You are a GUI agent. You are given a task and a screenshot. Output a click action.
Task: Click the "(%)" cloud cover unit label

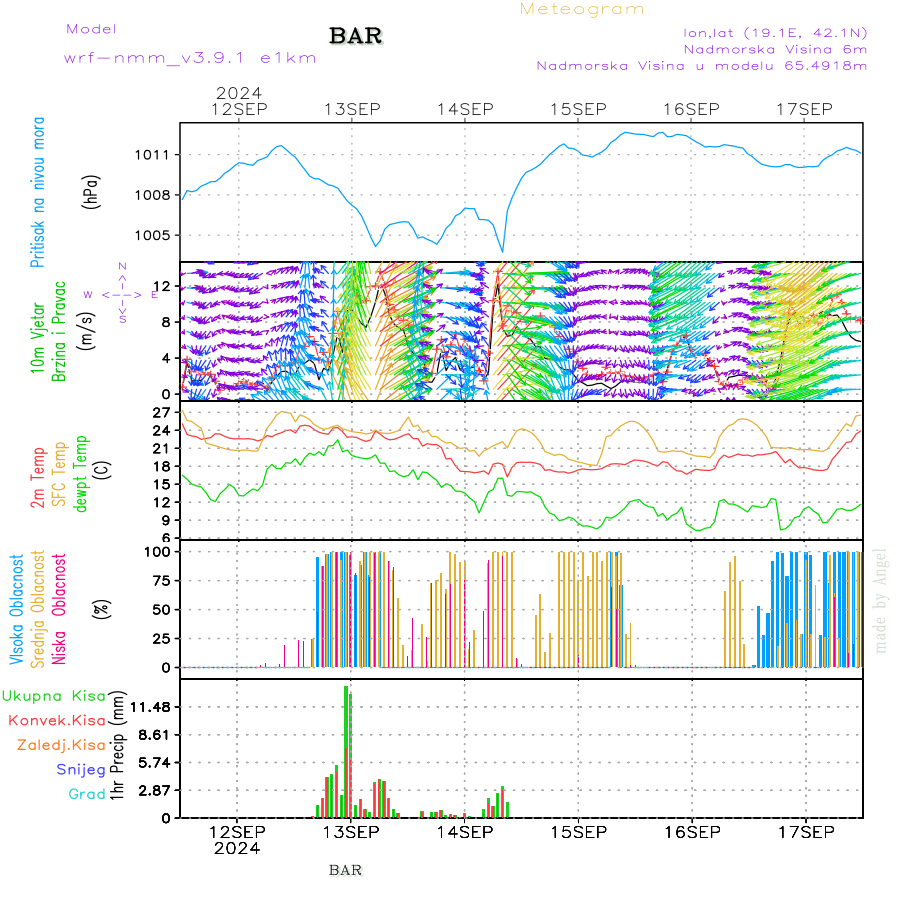pyautogui.click(x=102, y=609)
